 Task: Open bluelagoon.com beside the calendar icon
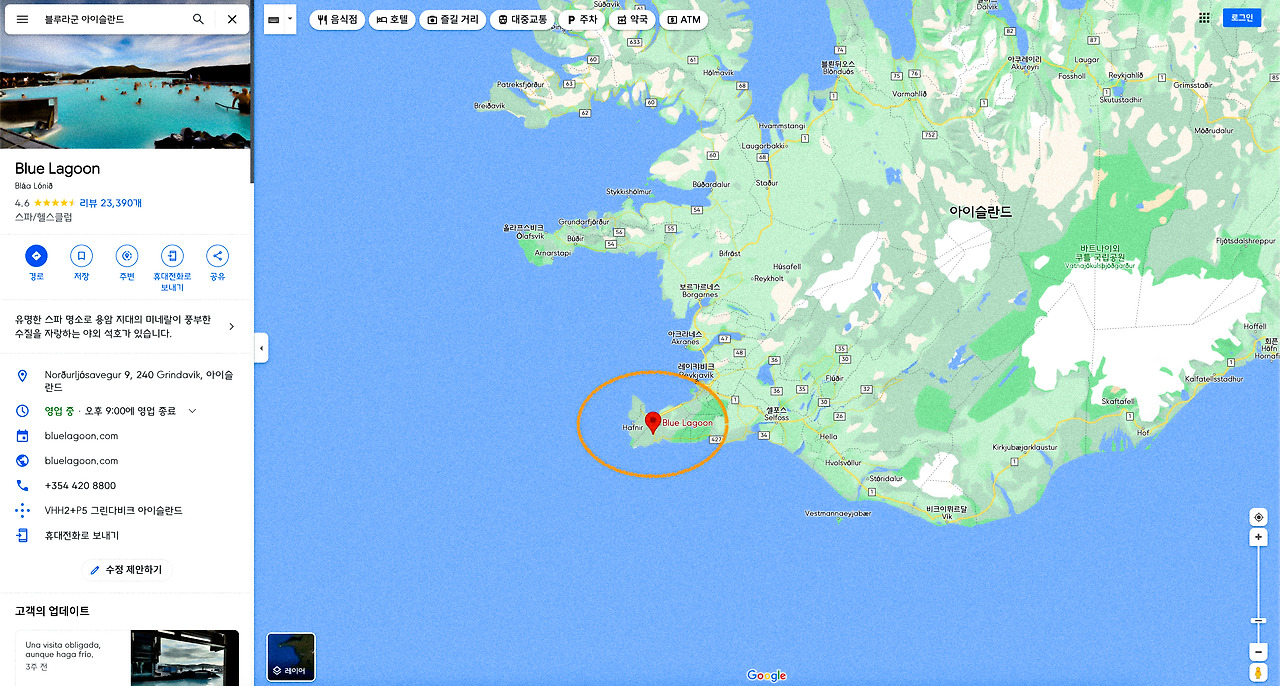tap(82, 436)
